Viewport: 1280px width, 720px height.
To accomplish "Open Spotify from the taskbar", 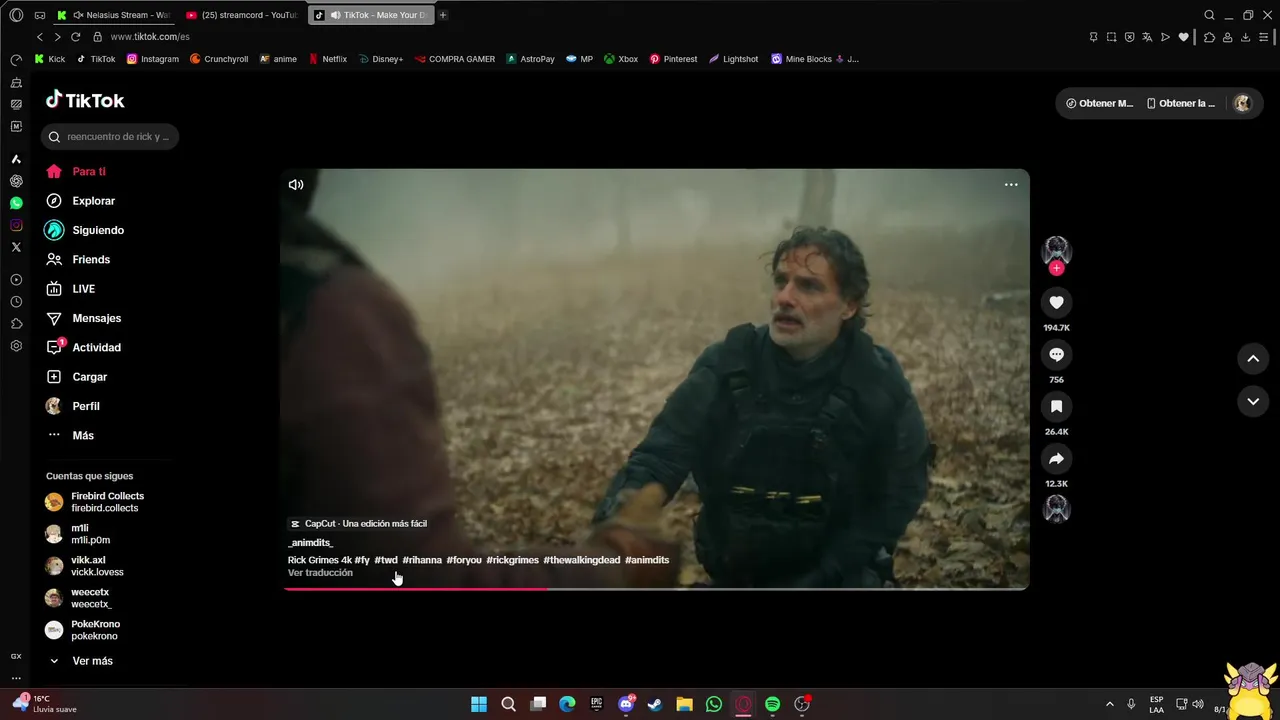I will point(772,704).
